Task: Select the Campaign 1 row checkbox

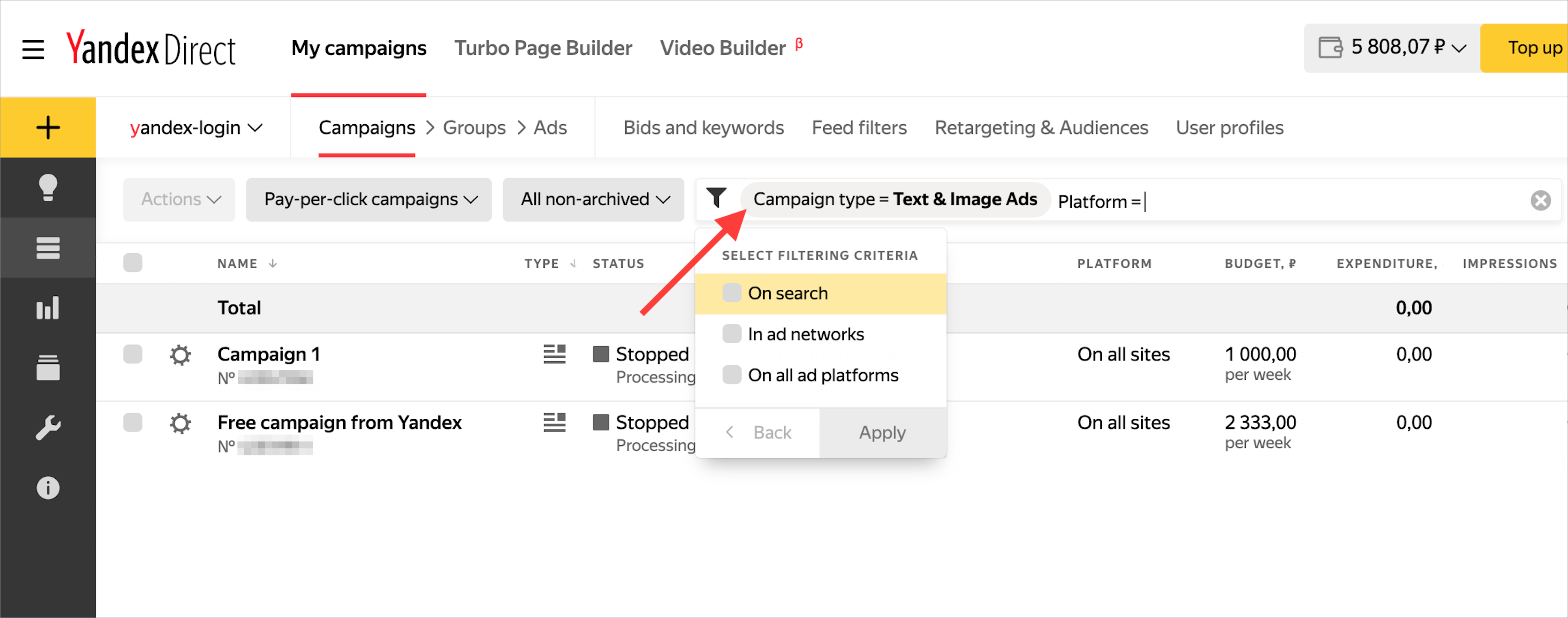Action: pos(133,354)
